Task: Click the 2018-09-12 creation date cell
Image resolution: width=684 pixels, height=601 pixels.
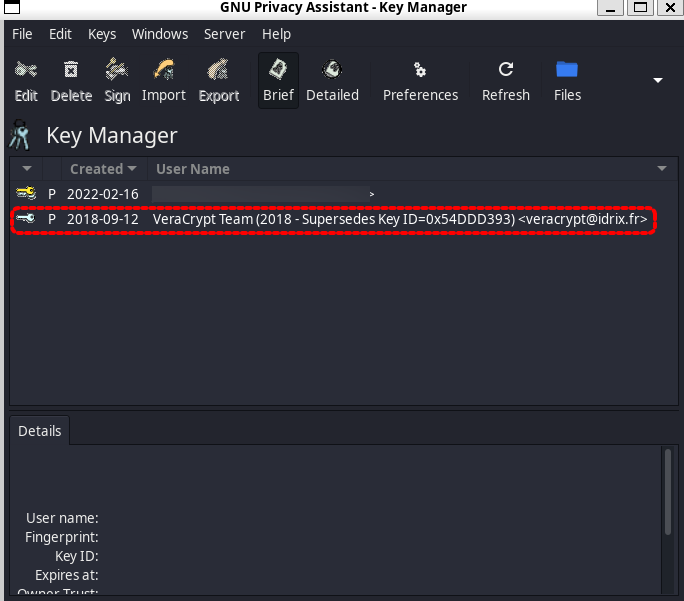Action: pos(103,219)
